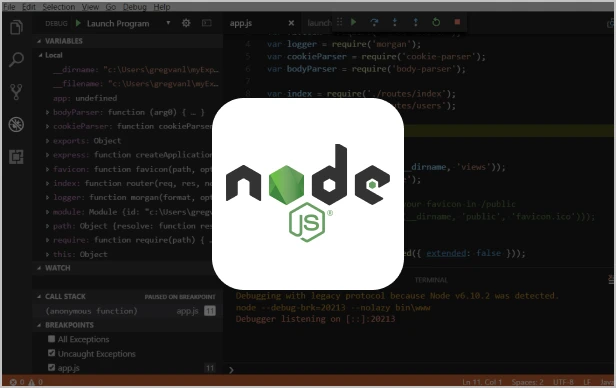Click red Stop square in debug toolbar
The height and width of the screenshot is (388, 616).
pyautogui.click(x=457, y=22)
